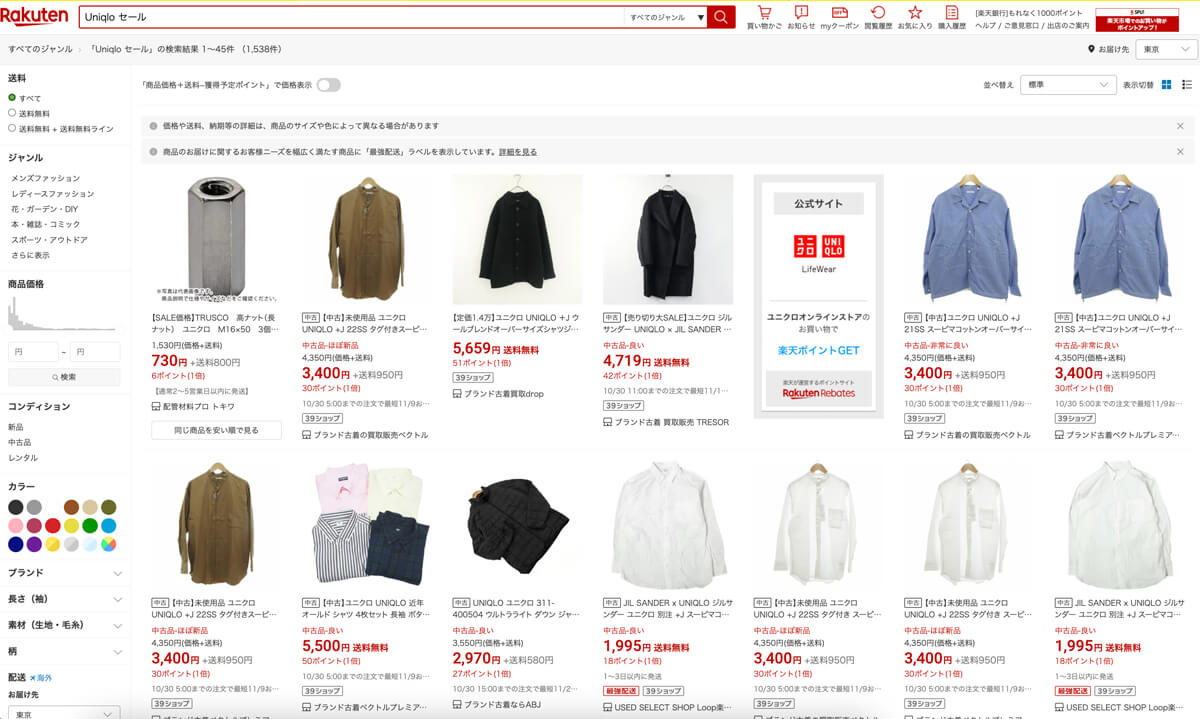Expand さらに表示 under genres
This screenshot has height=719, width=1200.
[30, 255]
